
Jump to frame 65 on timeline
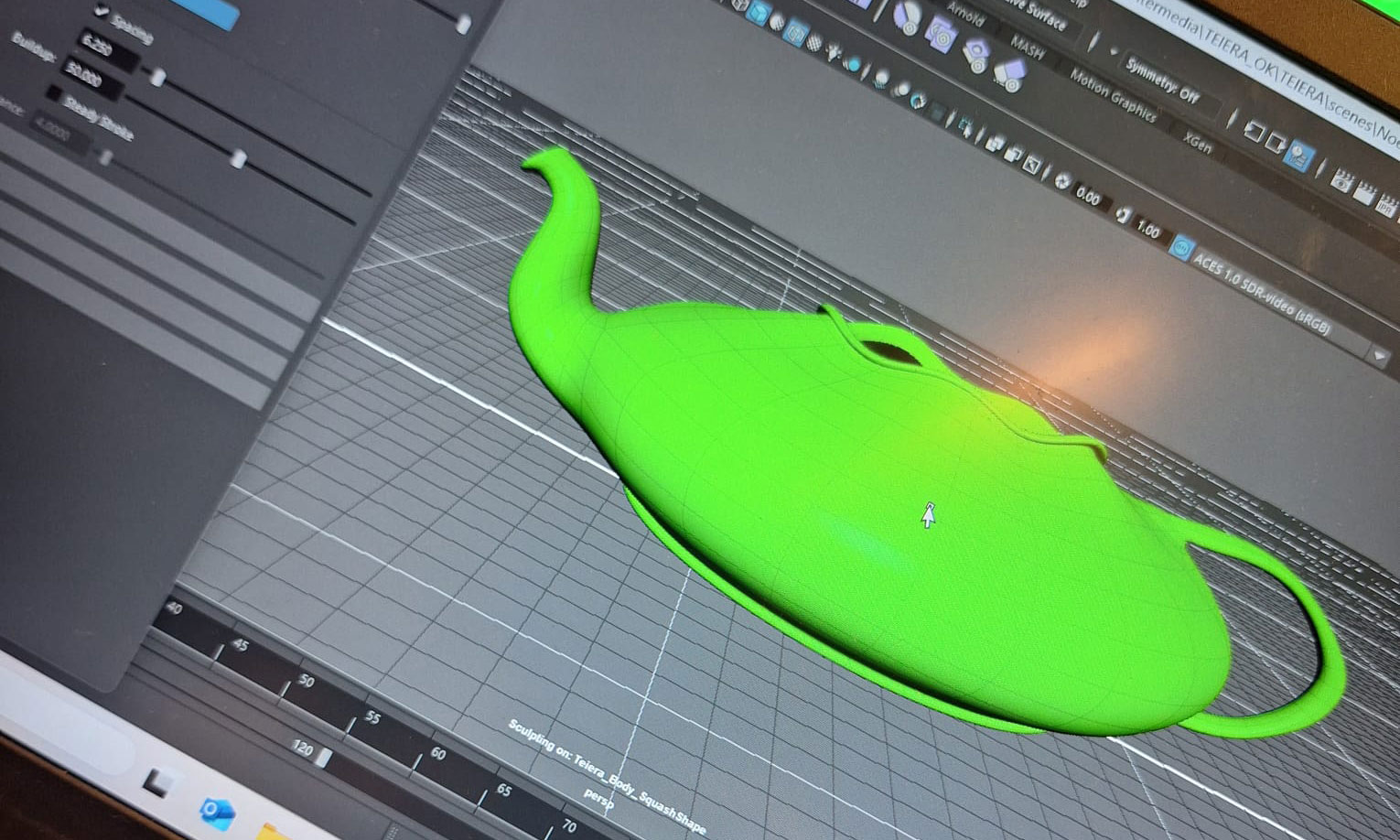(503, 790)
